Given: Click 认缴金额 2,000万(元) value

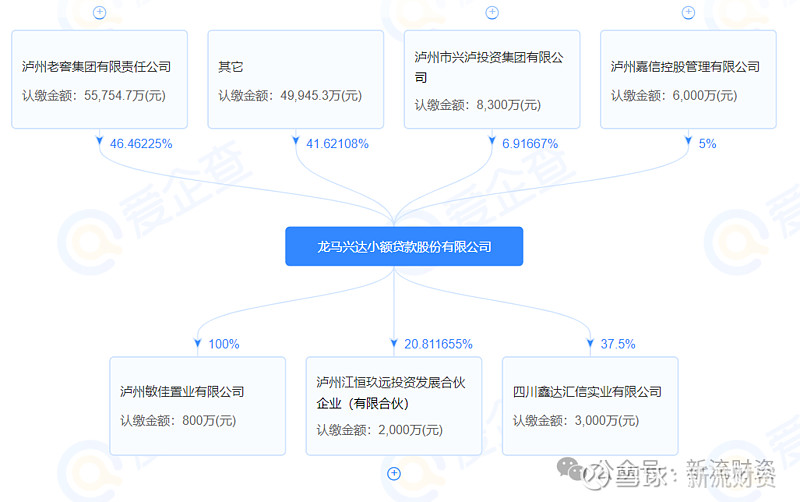Looking at the screenshot, I should (x=380, y=430).
